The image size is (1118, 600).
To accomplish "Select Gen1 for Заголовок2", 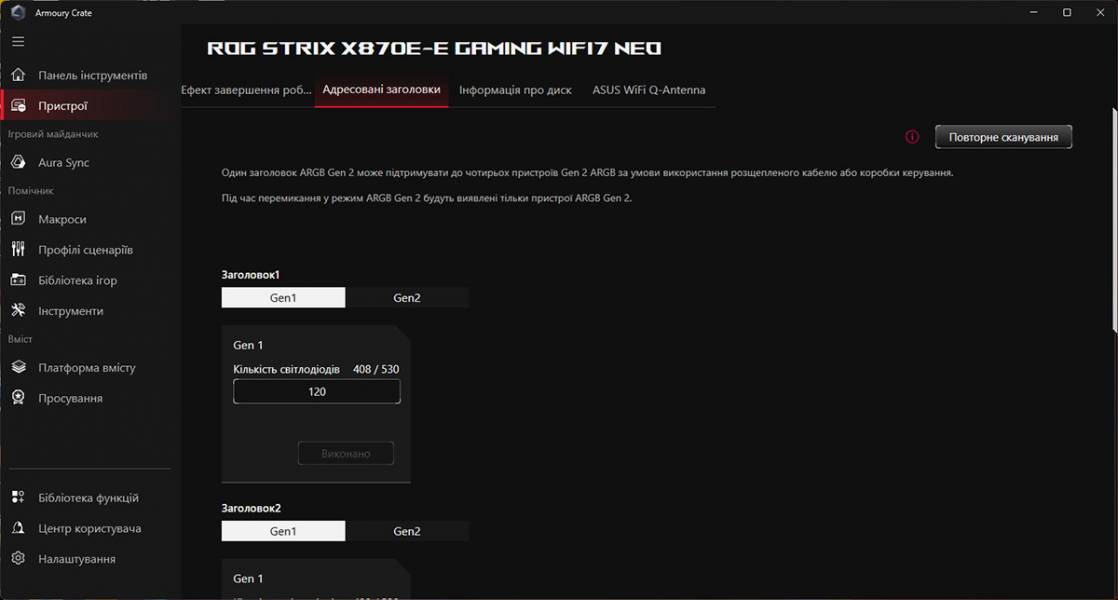I will (283, 531).
